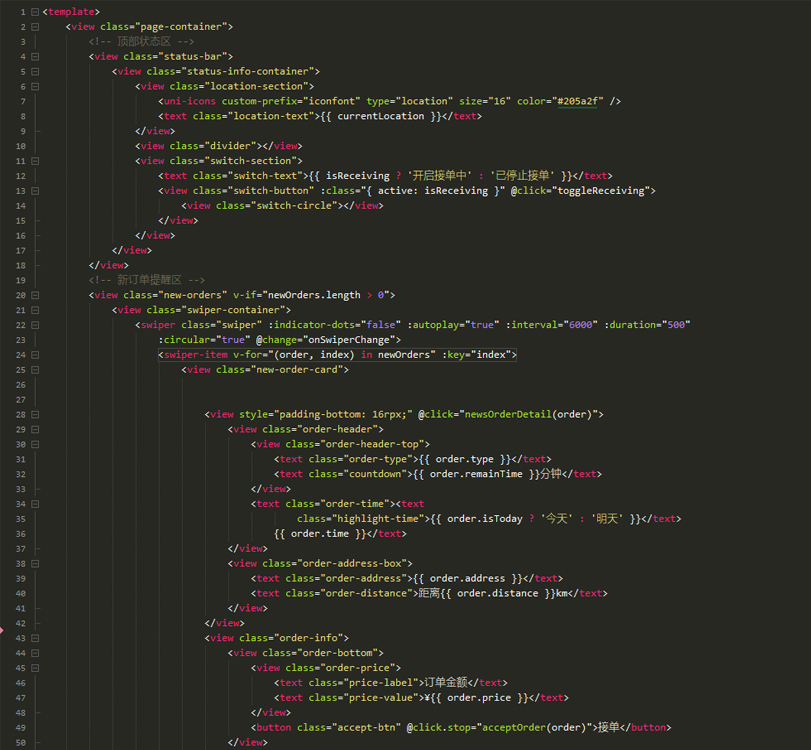The height and width of the screenshot is (750, 811).
Task: Click the '开启接单中' string on line 12
Action: click(439, 176)
